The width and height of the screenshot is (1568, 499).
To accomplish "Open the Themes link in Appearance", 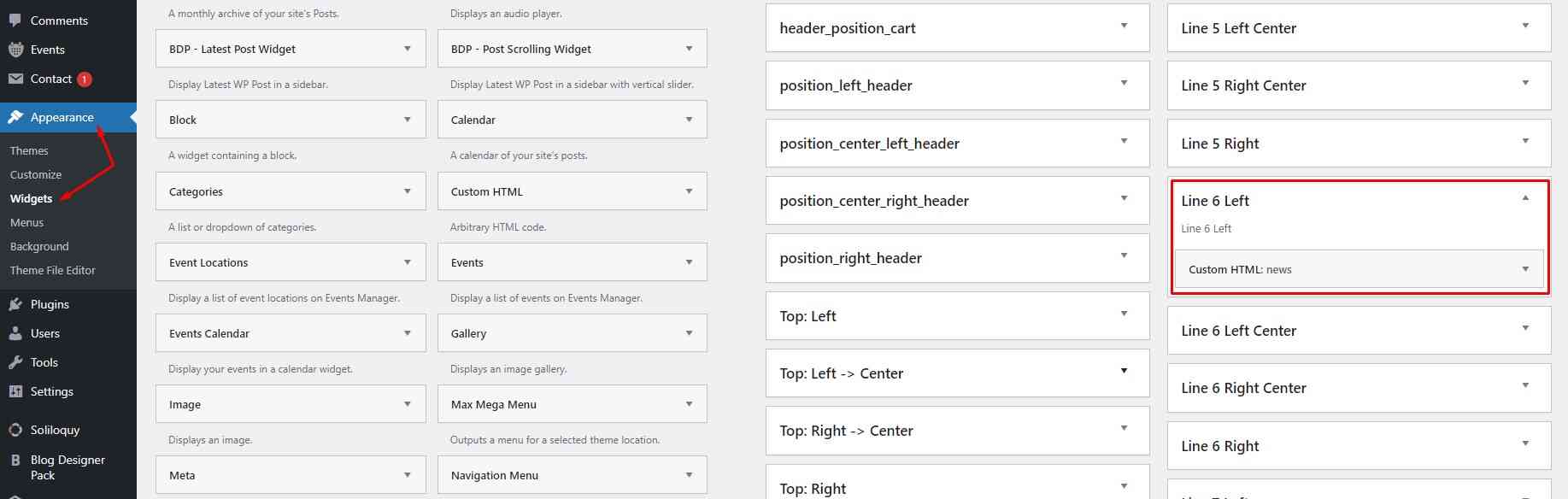I will pos(29,150).
